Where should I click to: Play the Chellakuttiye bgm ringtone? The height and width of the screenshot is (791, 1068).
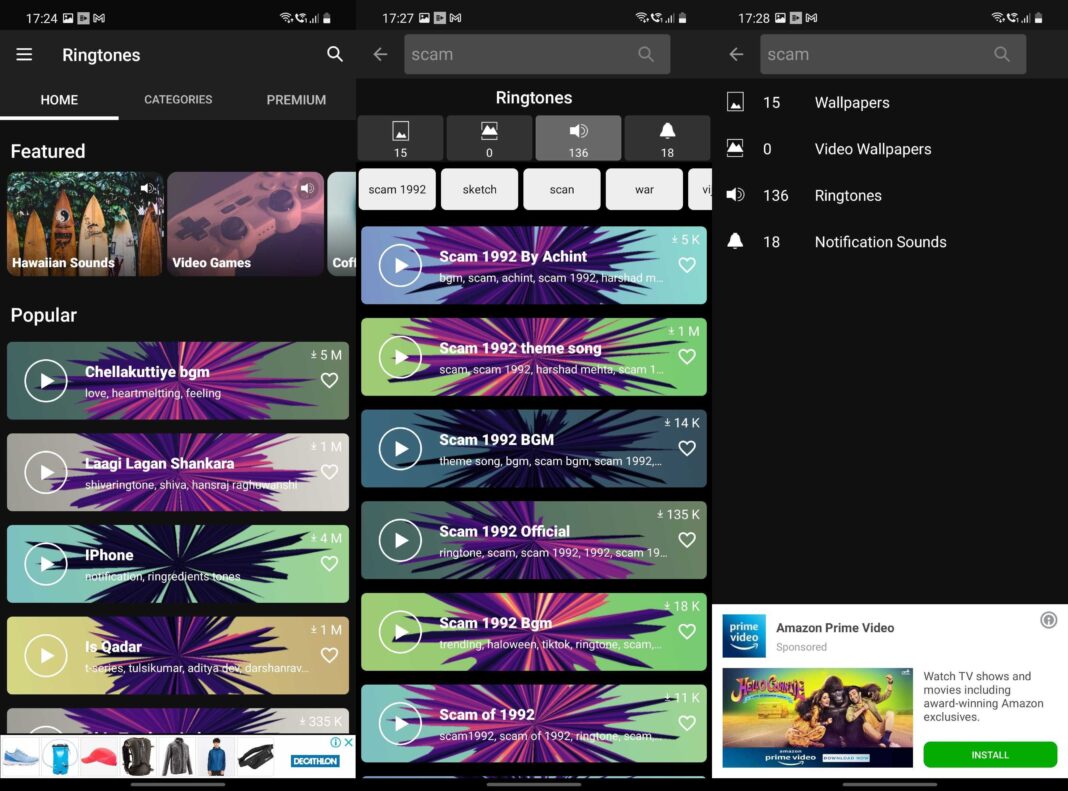tap(45, 381)
